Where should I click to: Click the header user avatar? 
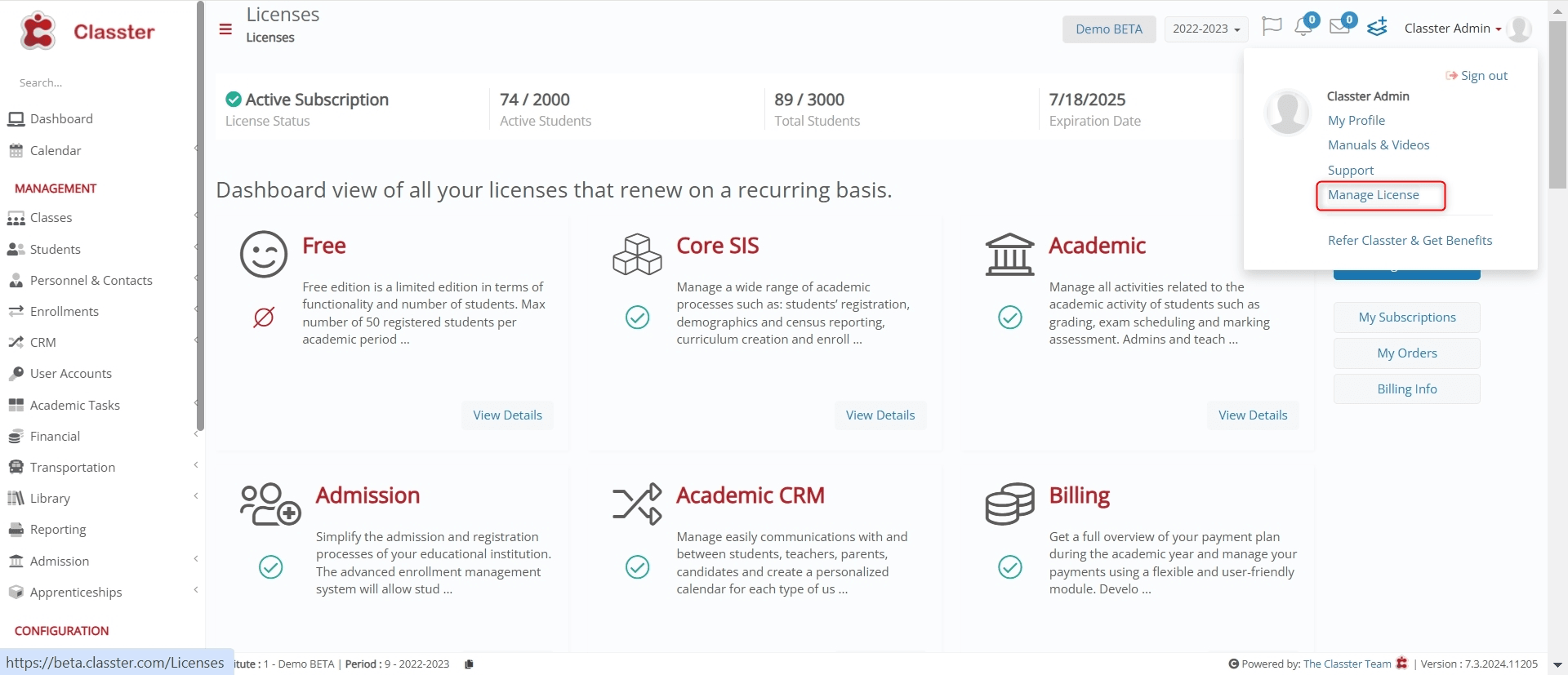(1519, 29)
